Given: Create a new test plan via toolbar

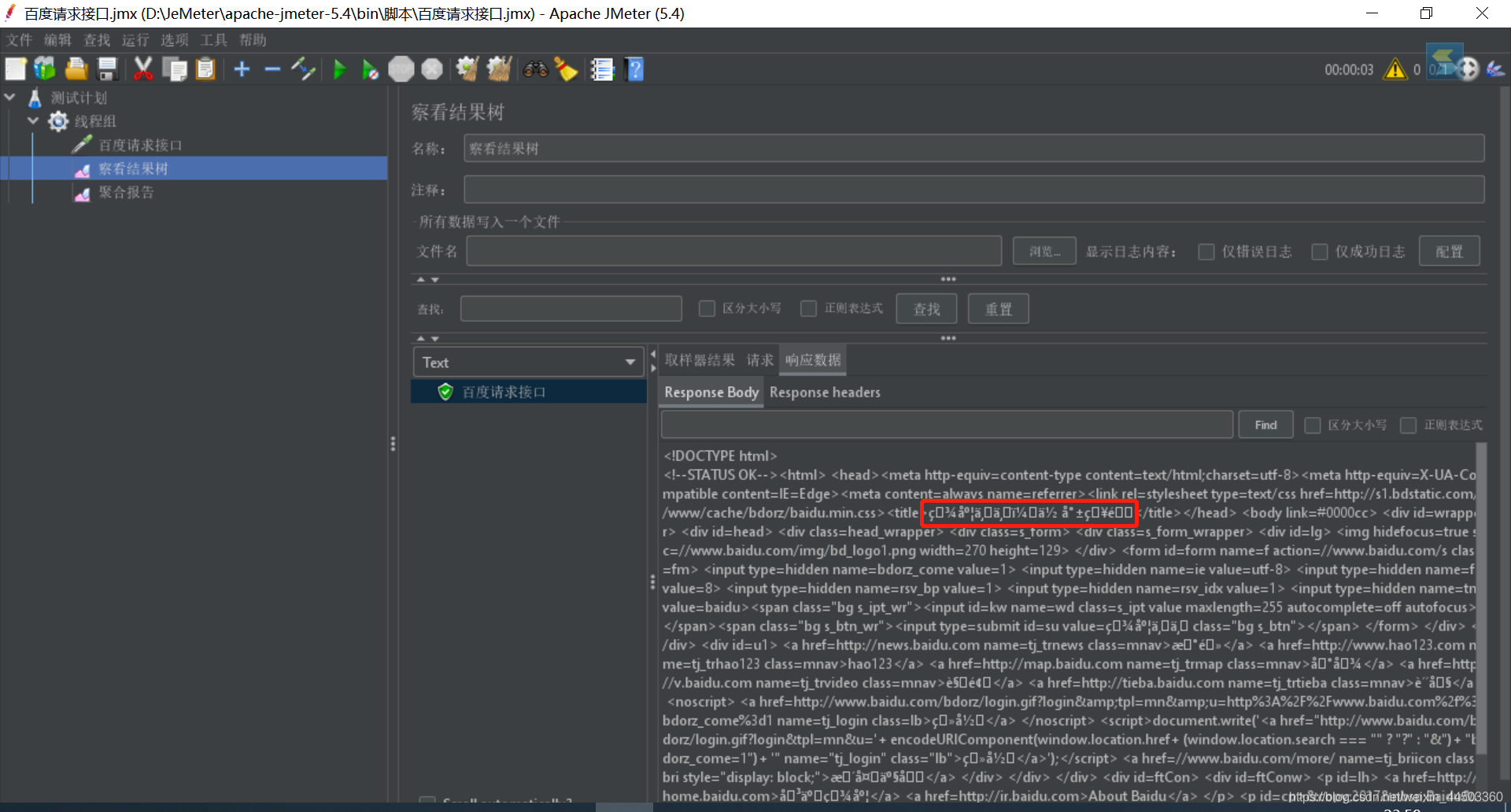Looking at the screenshot, I should click(16, 69).
